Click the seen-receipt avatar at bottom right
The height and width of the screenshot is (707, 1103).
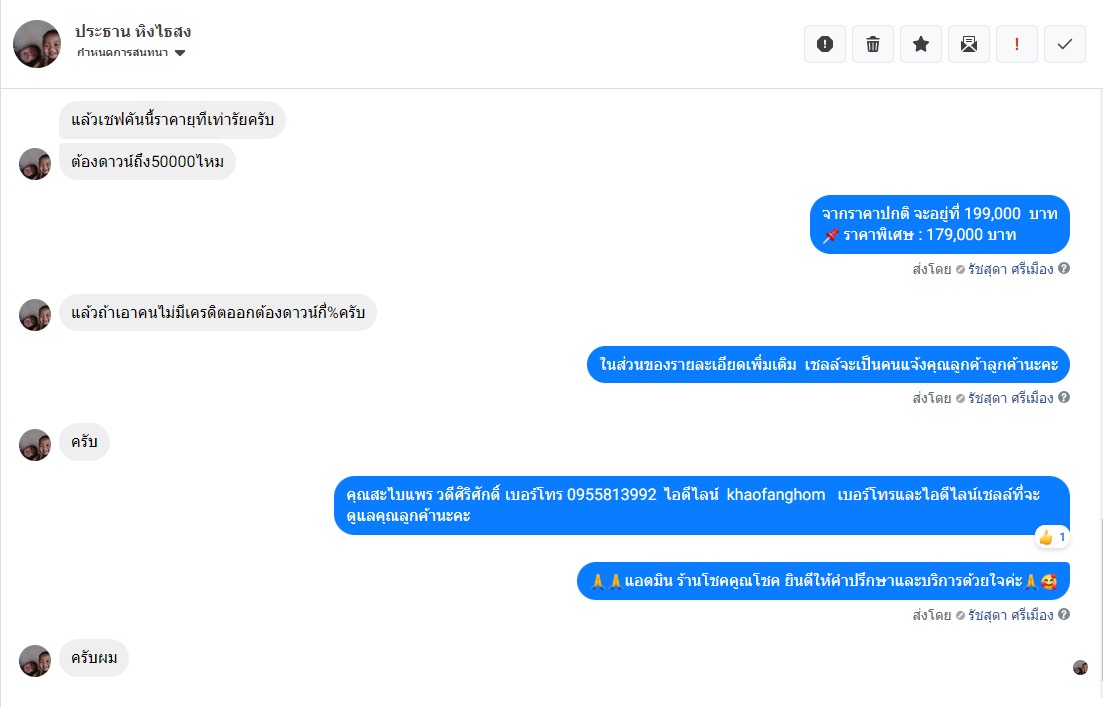(1080, 667)
